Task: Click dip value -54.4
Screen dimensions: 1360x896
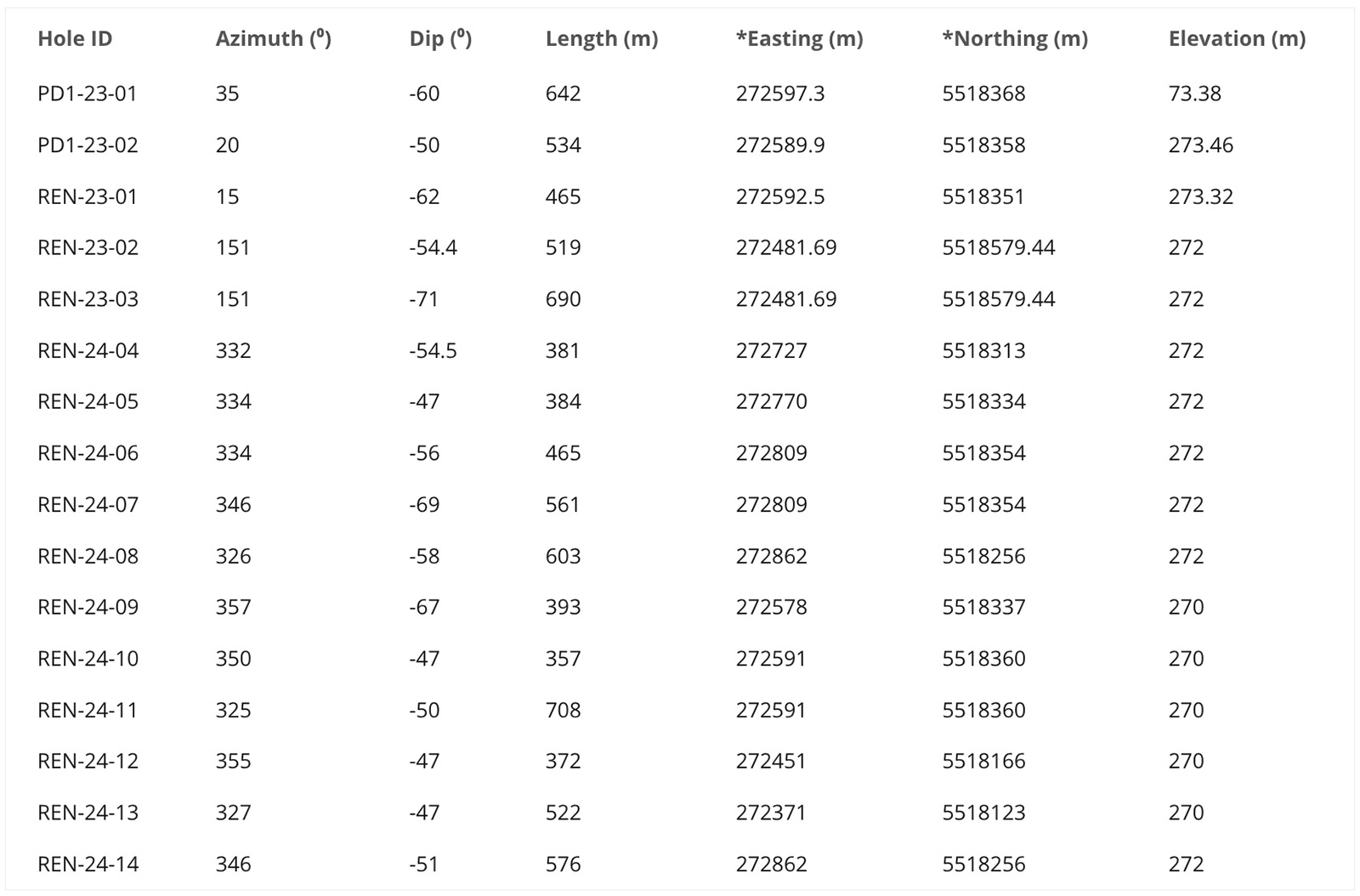Action: pyautogui.click(x=433, y=247)
